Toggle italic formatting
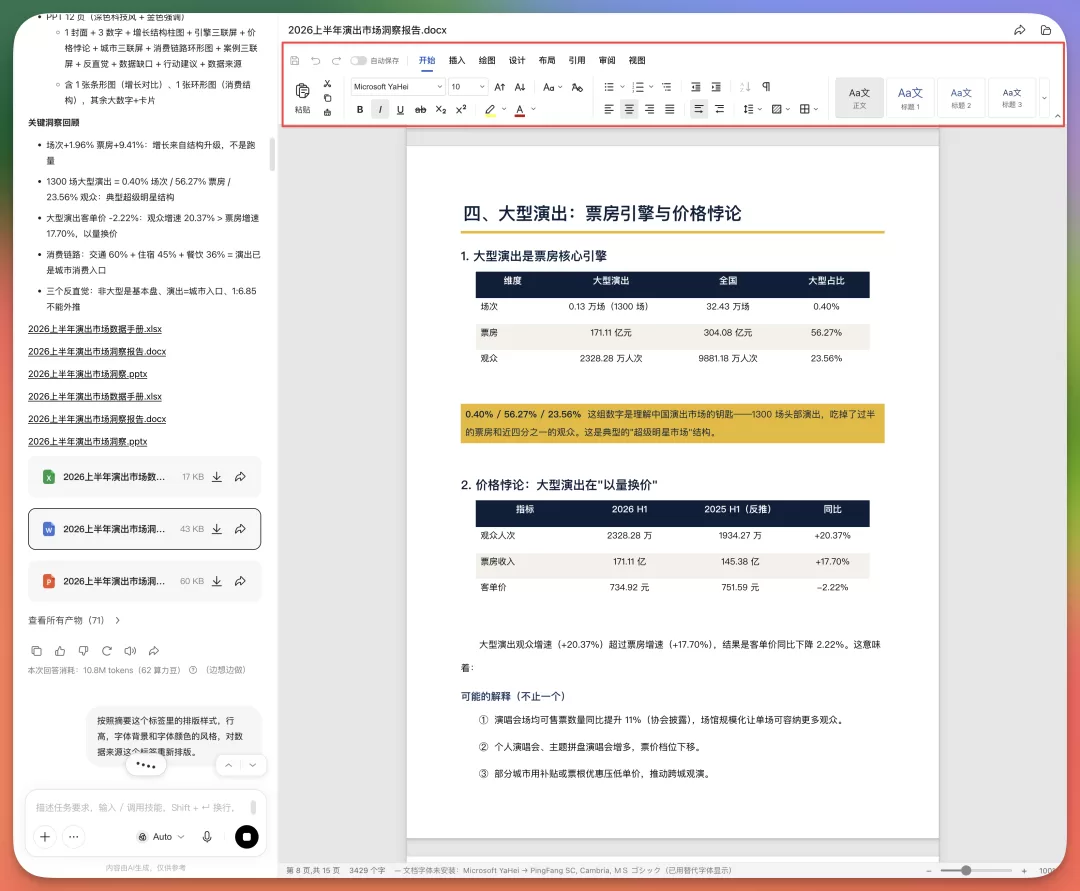The height and width of the screenshot is (891, 1080). pyautogui.click(x=380, y=109)
